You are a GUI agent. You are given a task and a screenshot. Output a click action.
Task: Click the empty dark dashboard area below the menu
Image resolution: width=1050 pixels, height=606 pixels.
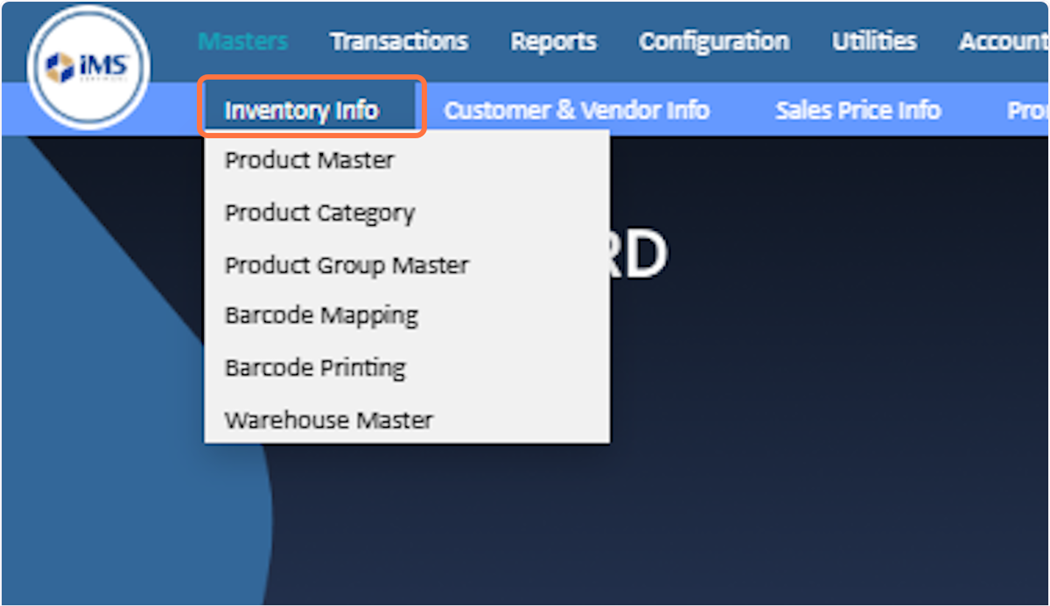pos(700,480)
